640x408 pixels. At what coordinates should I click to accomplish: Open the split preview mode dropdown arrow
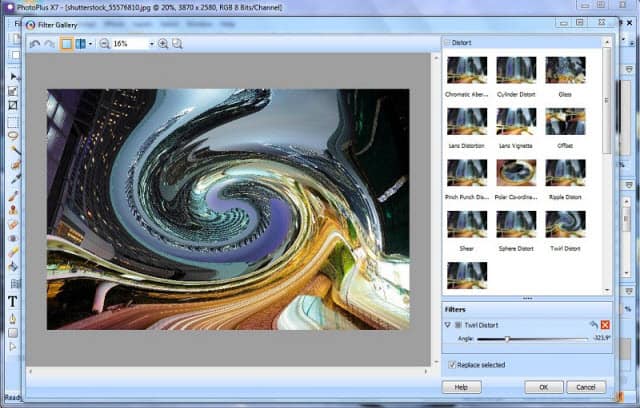click(x=91, y=44)
